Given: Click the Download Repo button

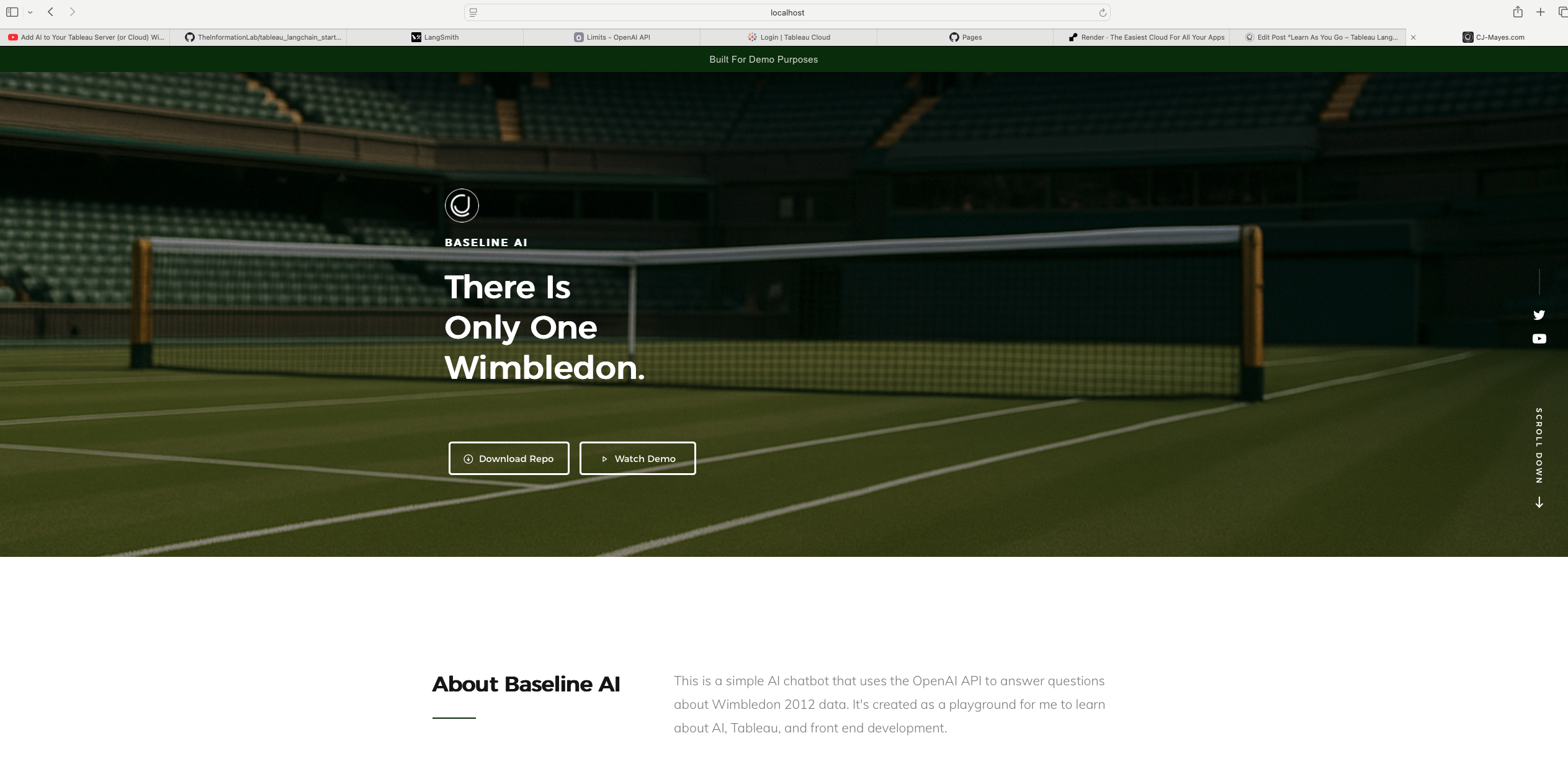Looking at the screenshot, I should pos(509,458).
